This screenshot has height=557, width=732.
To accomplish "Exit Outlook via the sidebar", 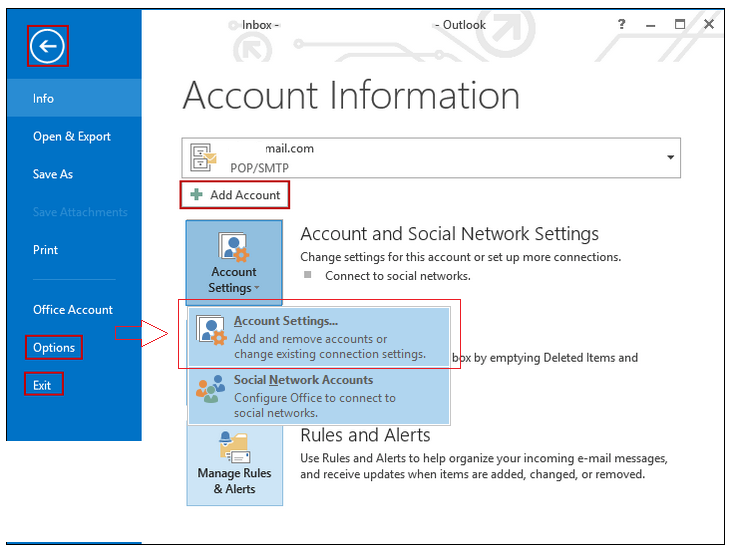I will click(42, 385).
